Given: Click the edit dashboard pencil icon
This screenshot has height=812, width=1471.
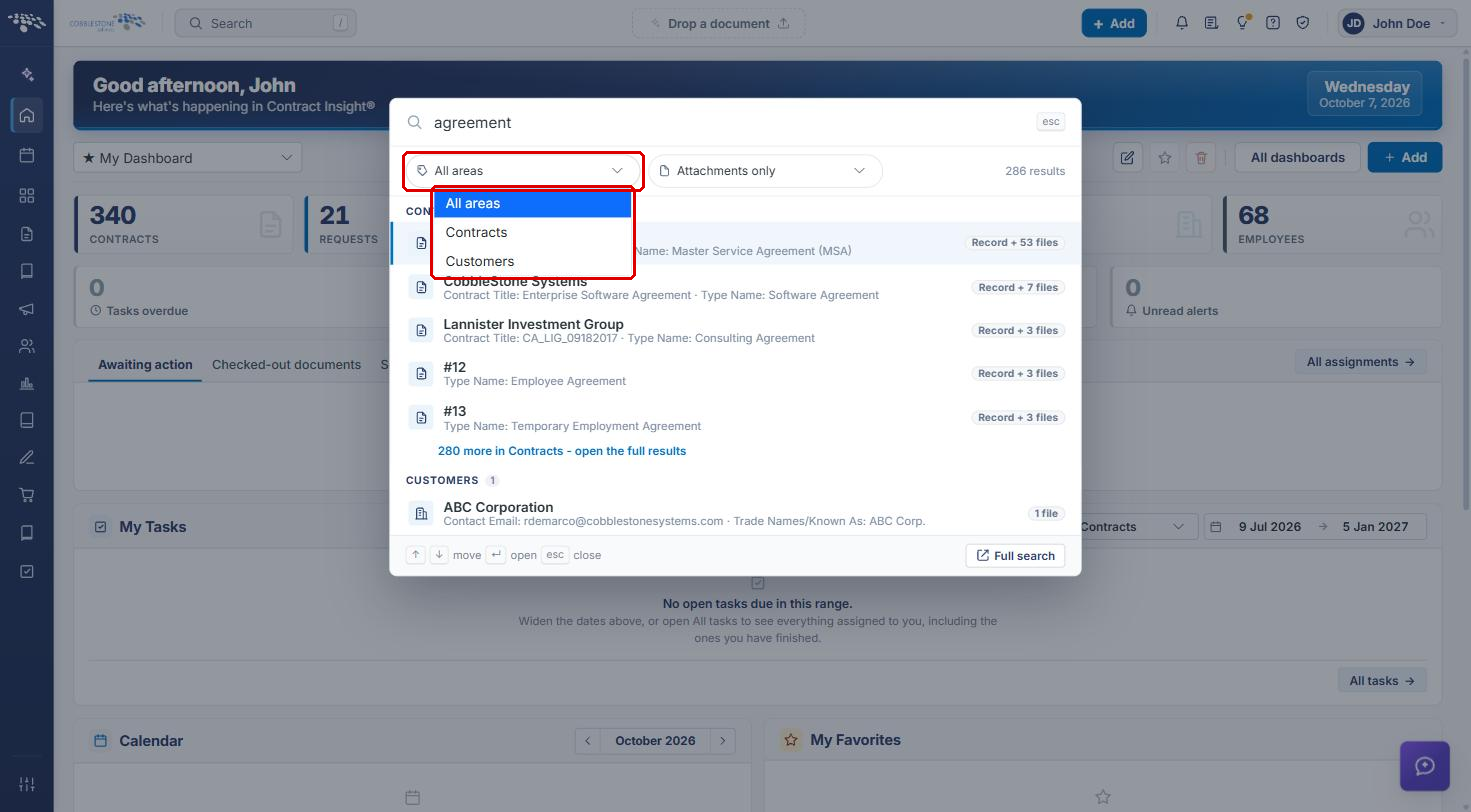Looking at the screenshot, I should tap(1127, 157).
